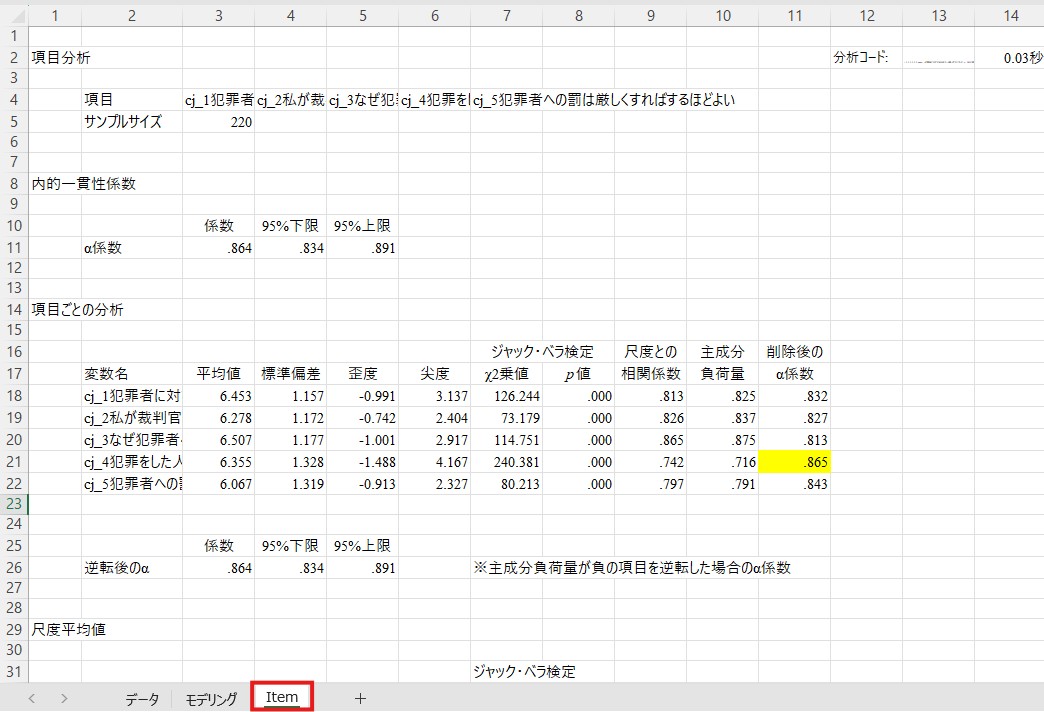Click the plus button to add a new sheet
Screen dimensions: 1044x712
pyautogui.click(x=360, y=699)
